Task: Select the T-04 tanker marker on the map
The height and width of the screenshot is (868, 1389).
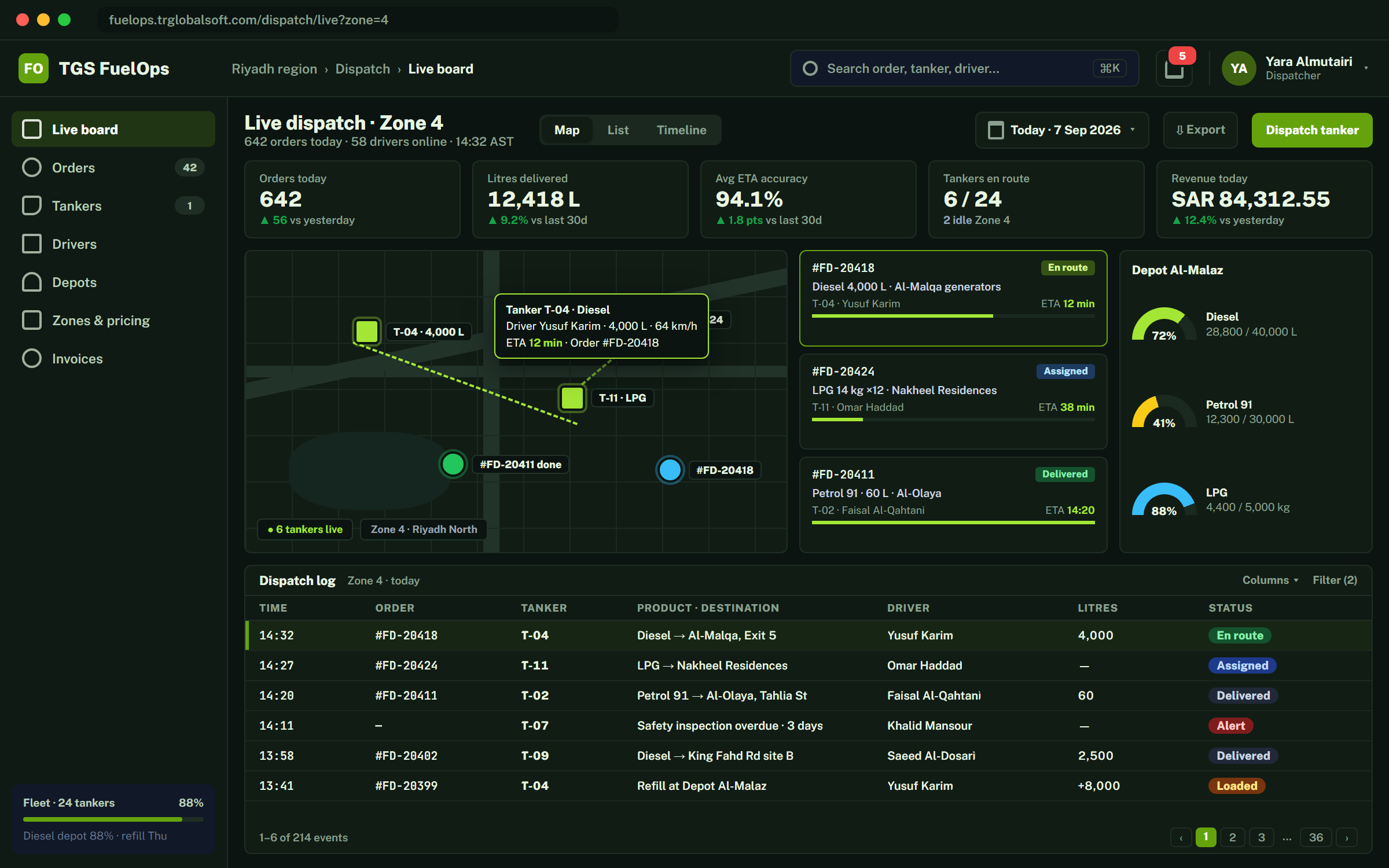Action: (x=367, y=331)
